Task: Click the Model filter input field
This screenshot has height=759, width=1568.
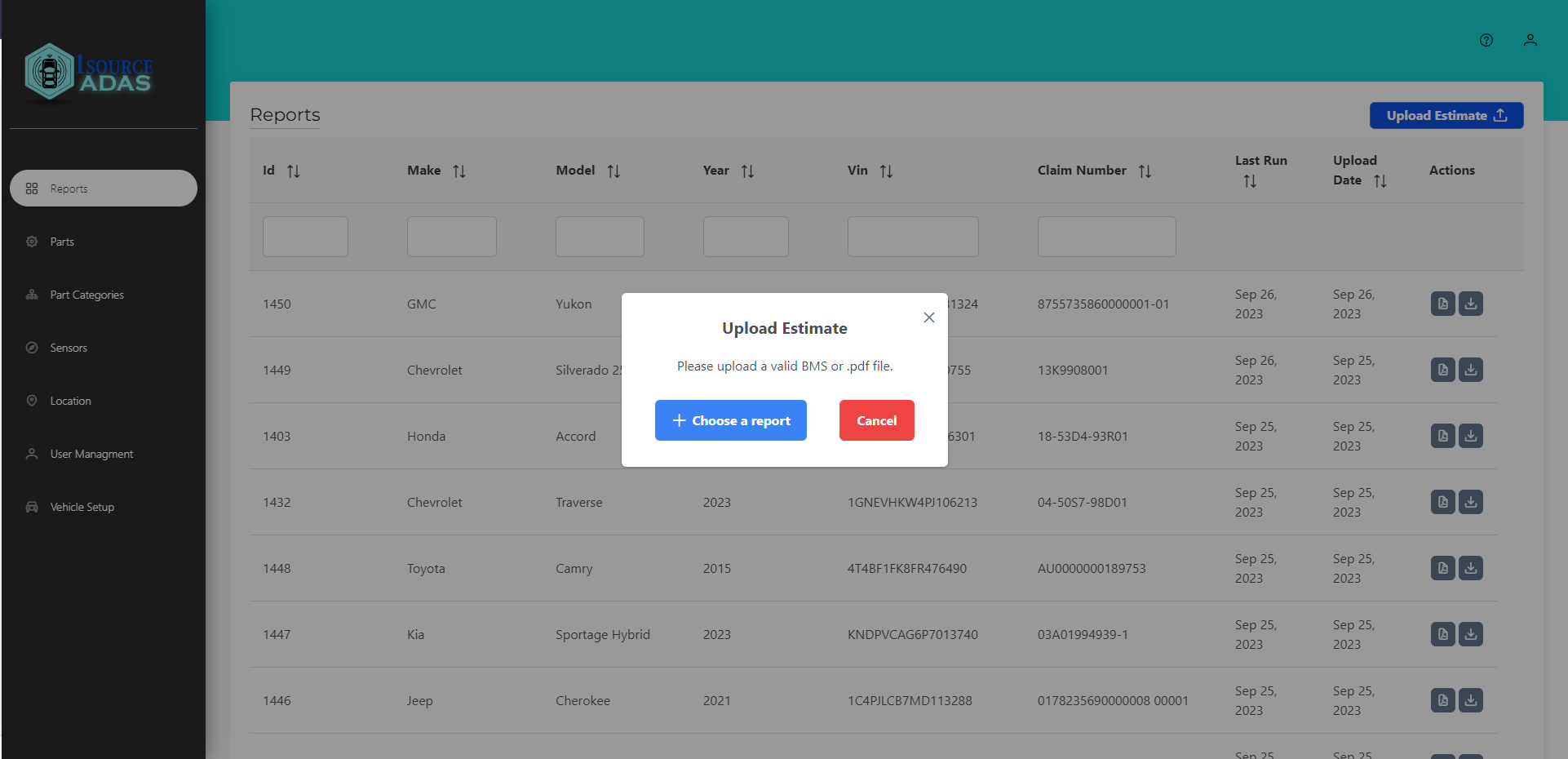Action: pos(600,237)
